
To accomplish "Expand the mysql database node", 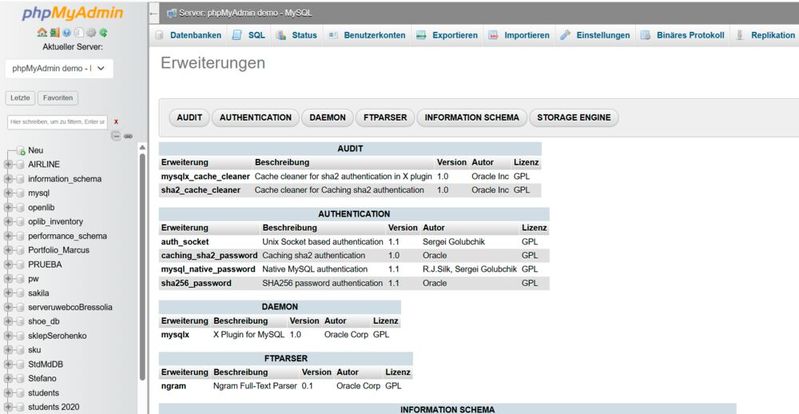I will (x=8, y=193).
